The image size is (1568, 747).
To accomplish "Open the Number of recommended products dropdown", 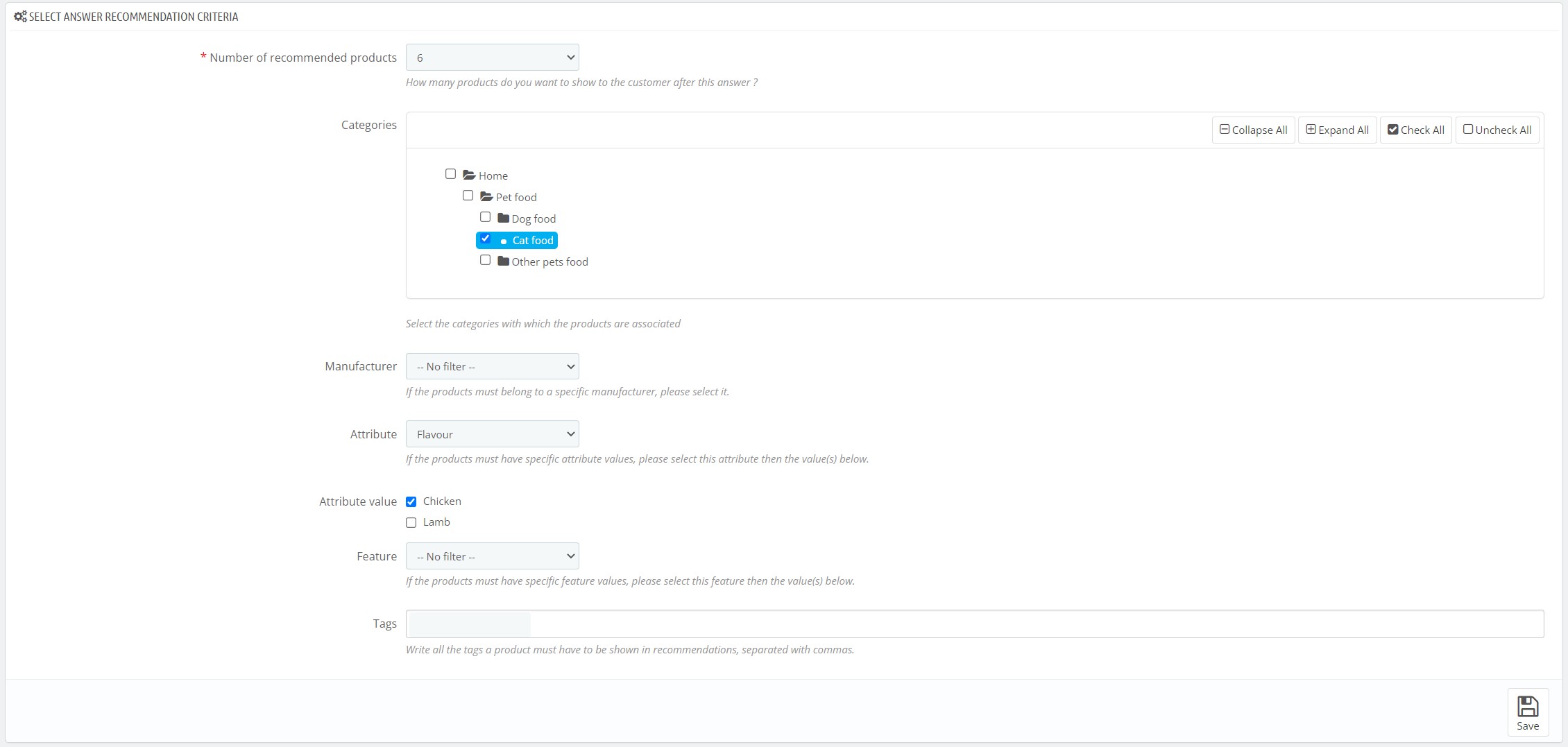I will [492, 58].
